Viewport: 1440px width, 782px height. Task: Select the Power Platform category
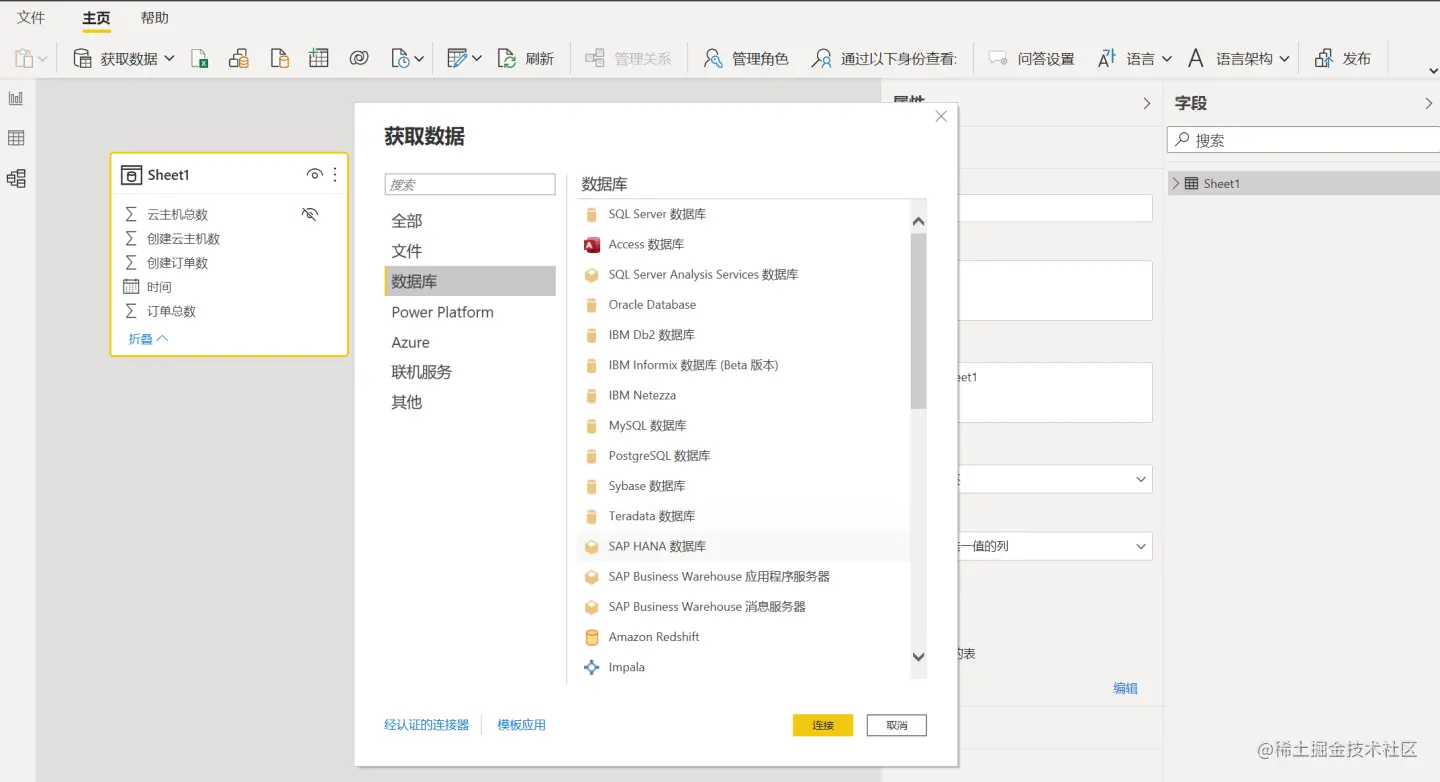(470, 312)
